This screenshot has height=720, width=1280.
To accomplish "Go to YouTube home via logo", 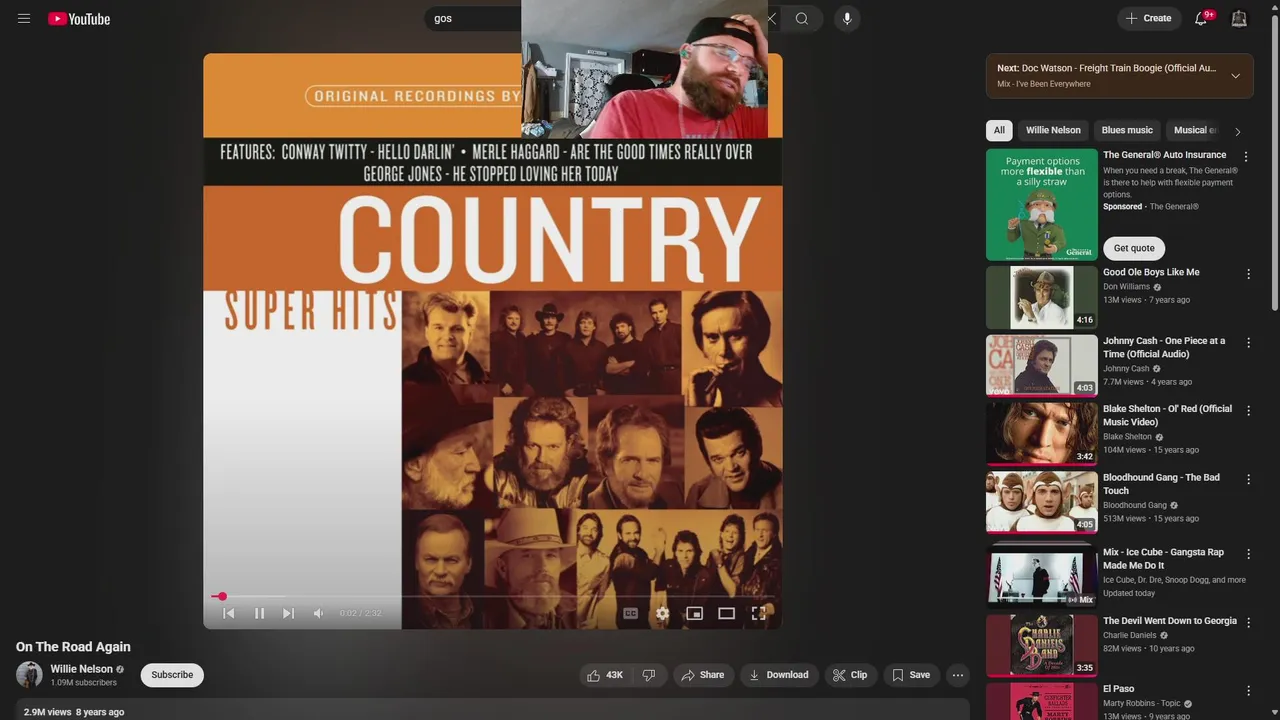I will click(x=79, y=18).
